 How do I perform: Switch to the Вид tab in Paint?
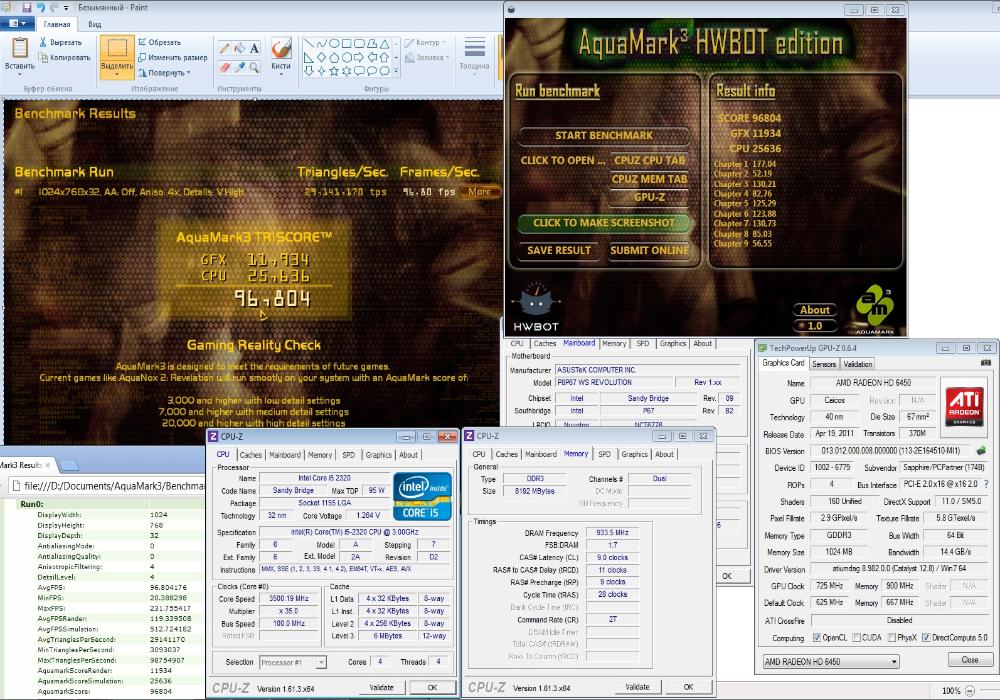pyautogui.click(x=94, y=24)
